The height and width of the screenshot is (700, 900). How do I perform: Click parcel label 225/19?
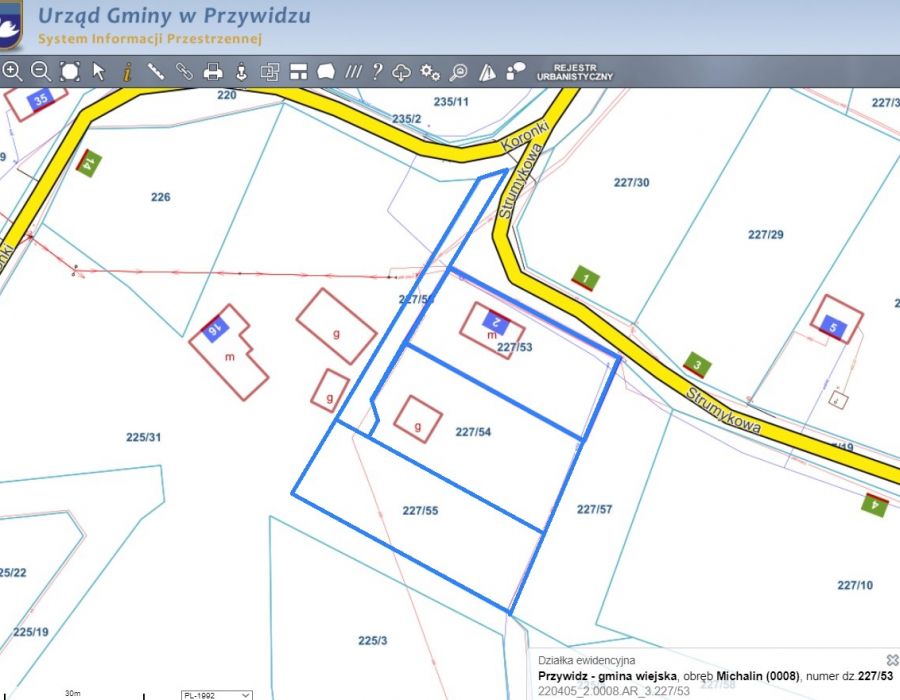point(31,632)
